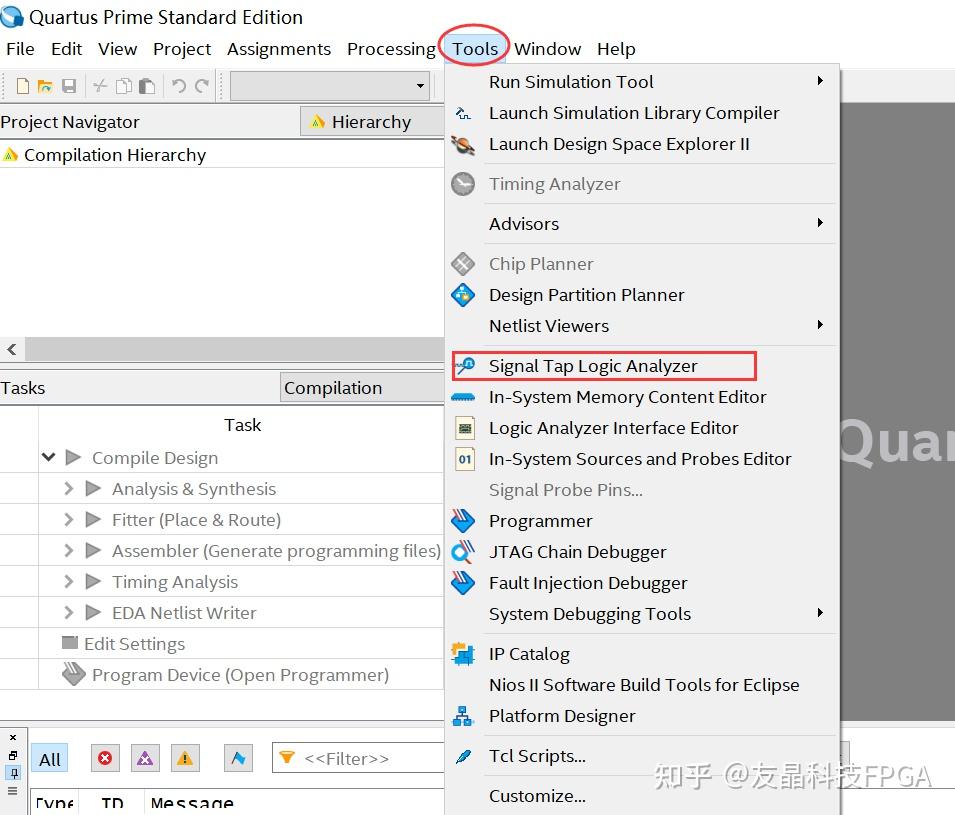Image resolution: width=955 pixels, height=815 pixels.
Task: Toggle the All messages filter
Action: click(49, 759)
